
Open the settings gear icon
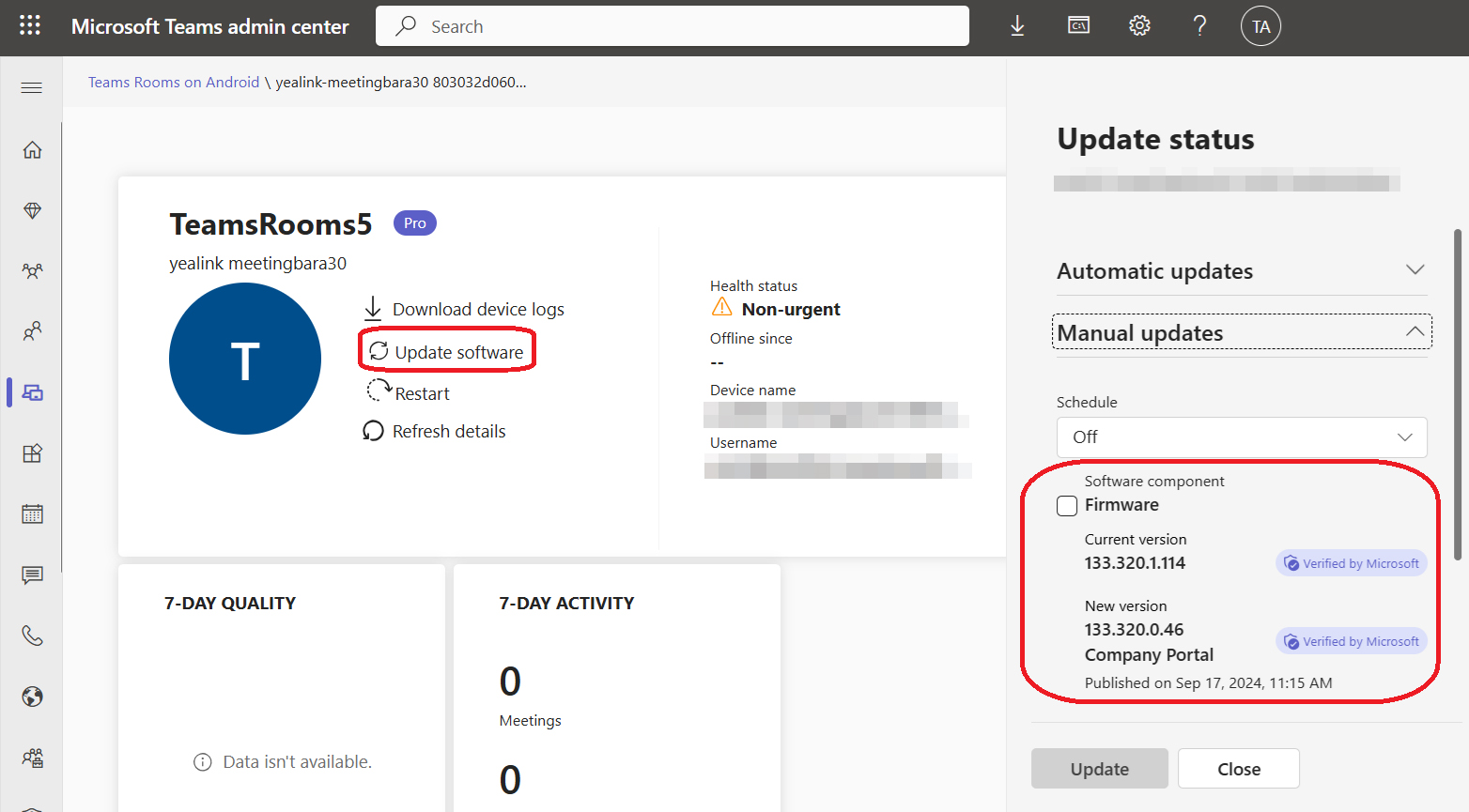[1139, 25]
